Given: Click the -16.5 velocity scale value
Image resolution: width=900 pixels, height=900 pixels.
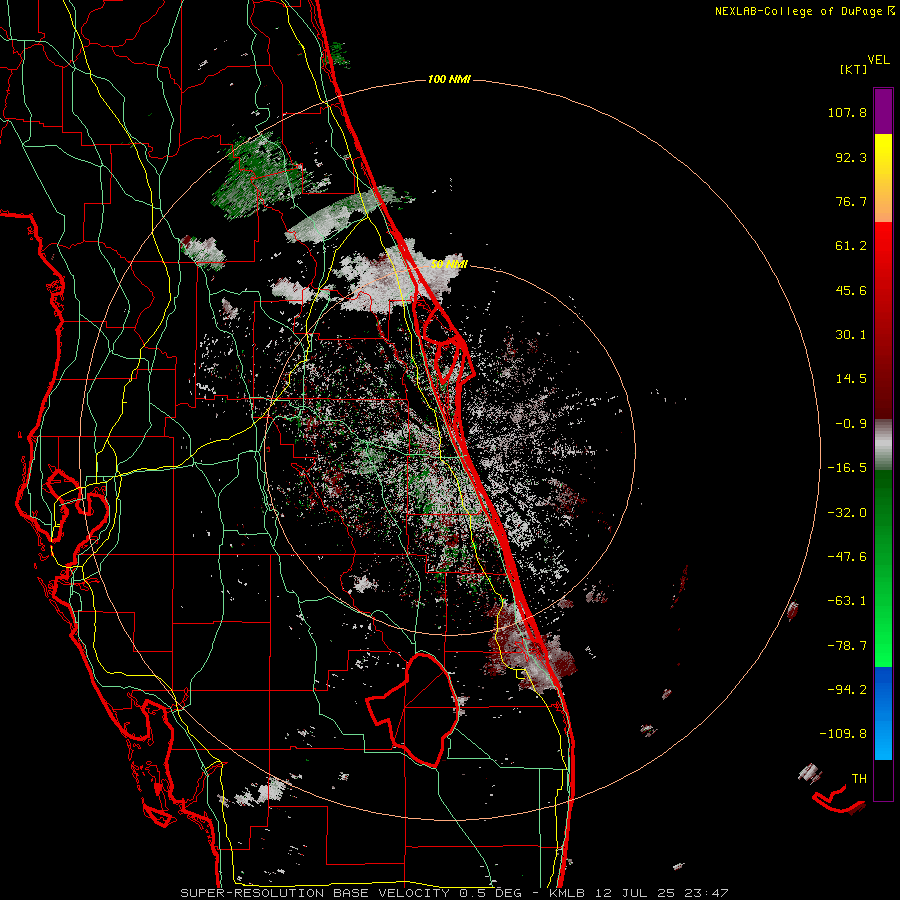Looking at the screenshot, I should click(x=847, y=468).
